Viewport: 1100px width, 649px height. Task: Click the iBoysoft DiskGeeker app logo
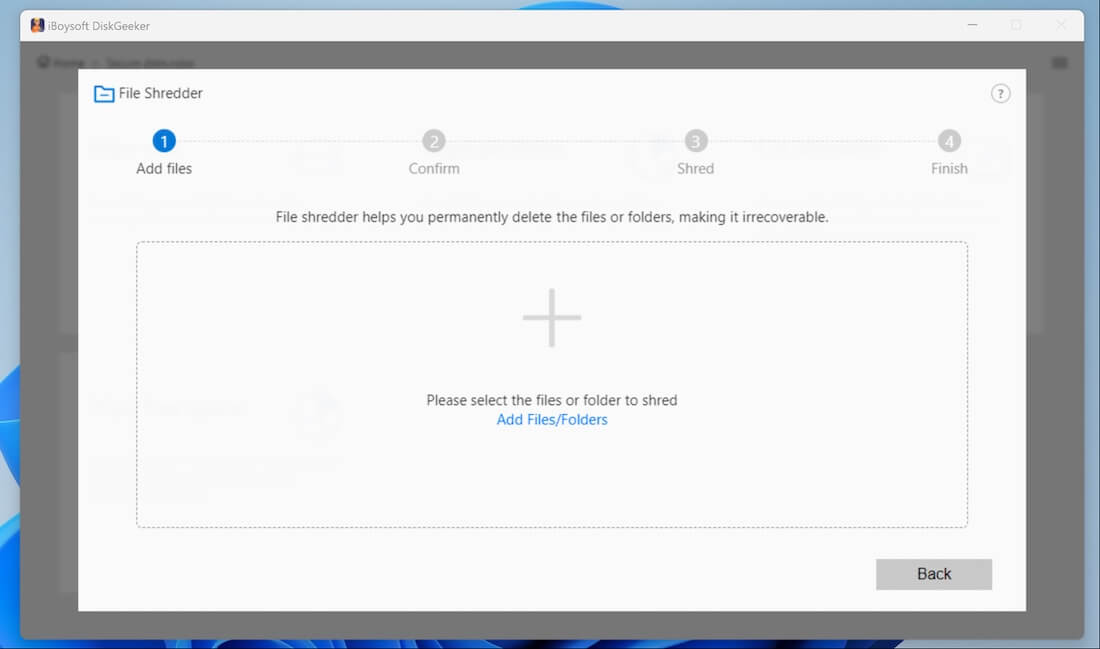point(37,25)
